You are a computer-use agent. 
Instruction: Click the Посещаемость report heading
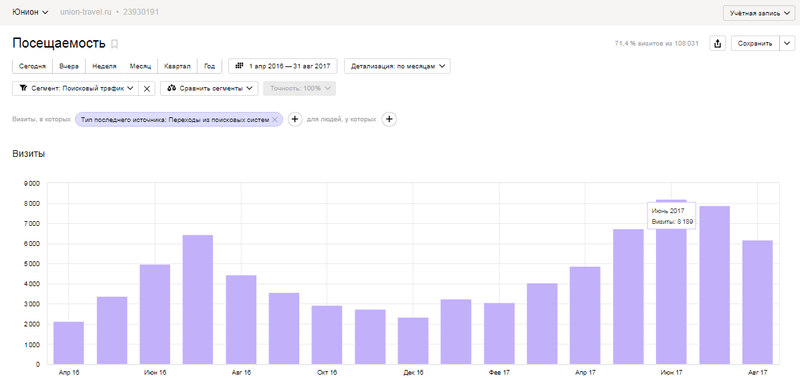59,43
